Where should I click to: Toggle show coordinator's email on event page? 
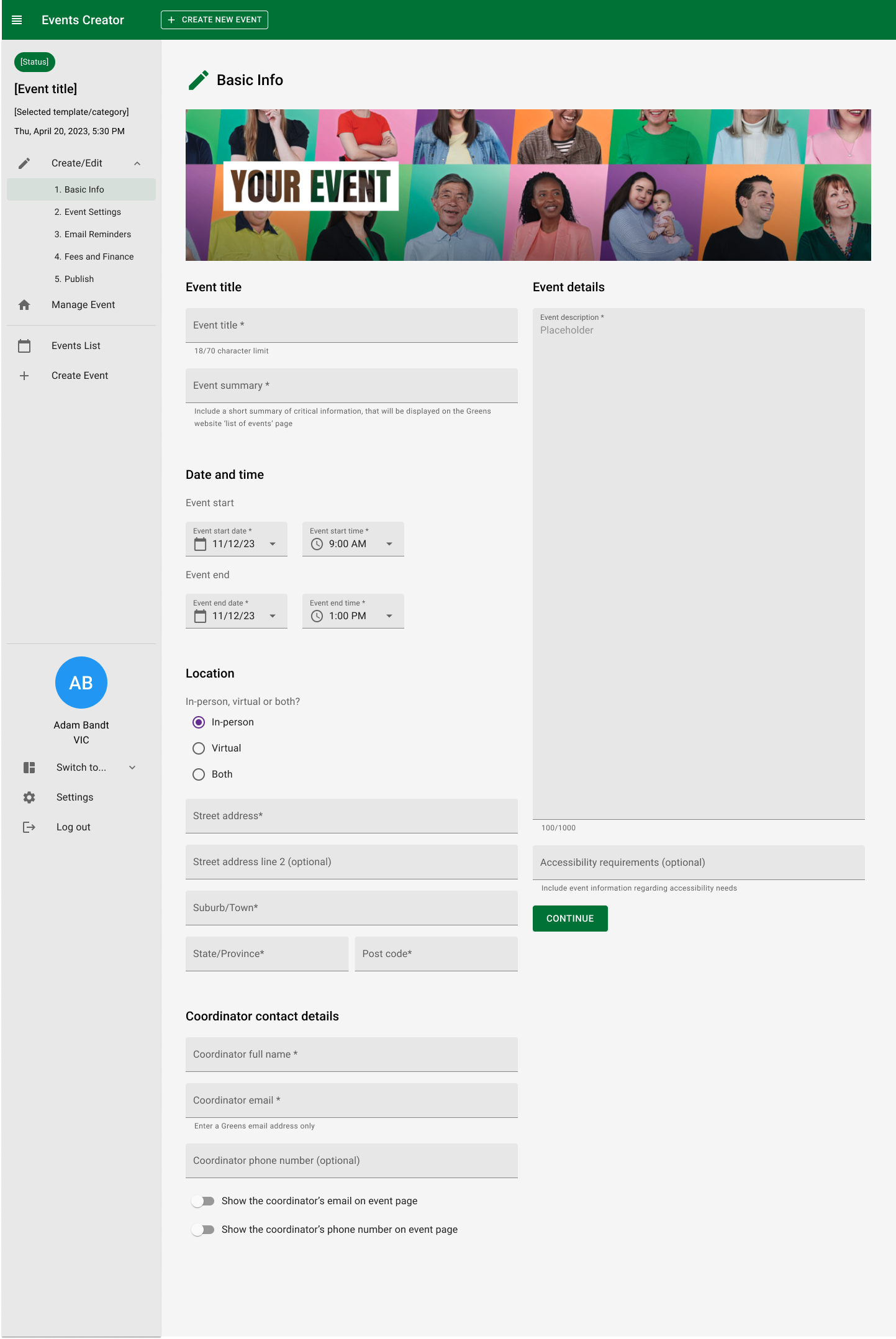[x=203, y=1201]
